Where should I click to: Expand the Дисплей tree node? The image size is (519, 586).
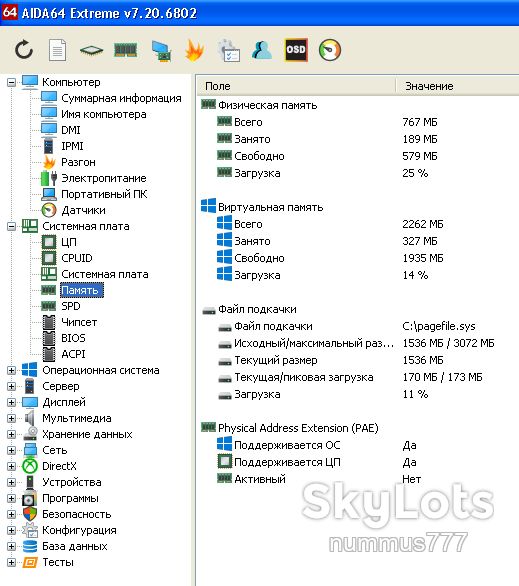(12, 402)
